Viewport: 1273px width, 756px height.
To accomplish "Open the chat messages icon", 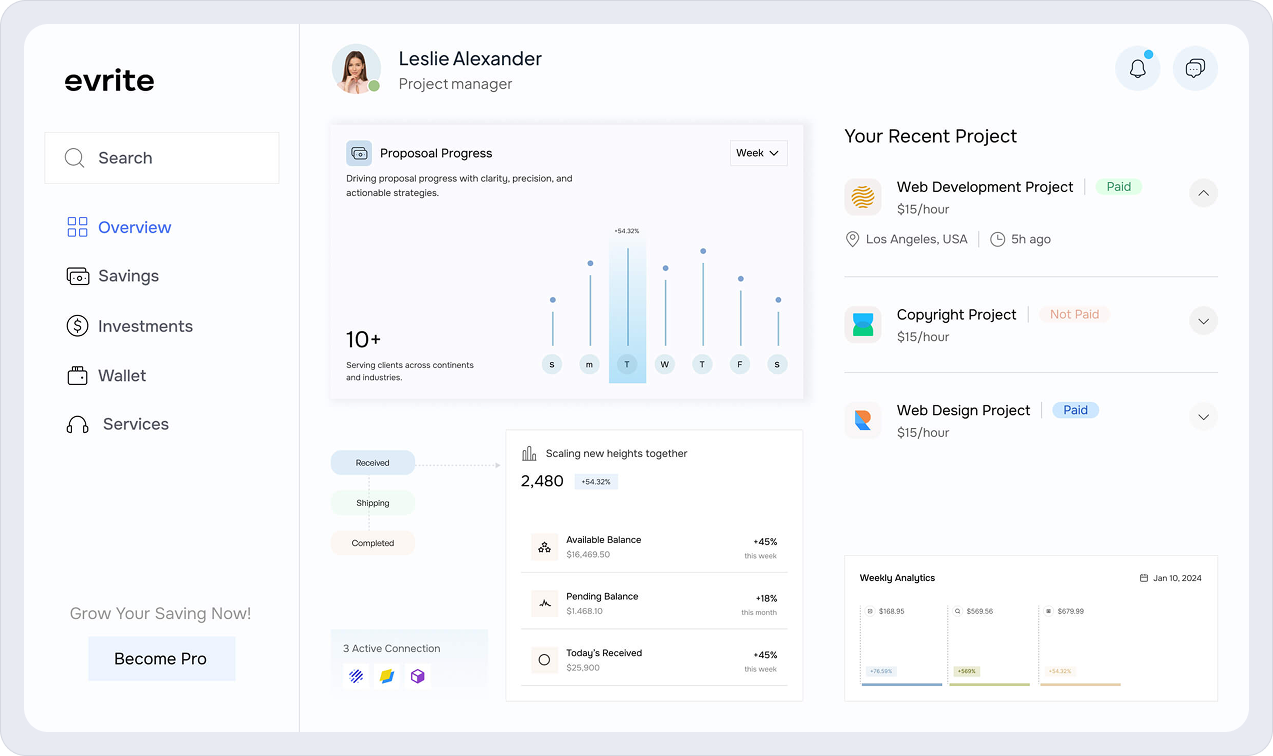I will tap(1194, 69).
